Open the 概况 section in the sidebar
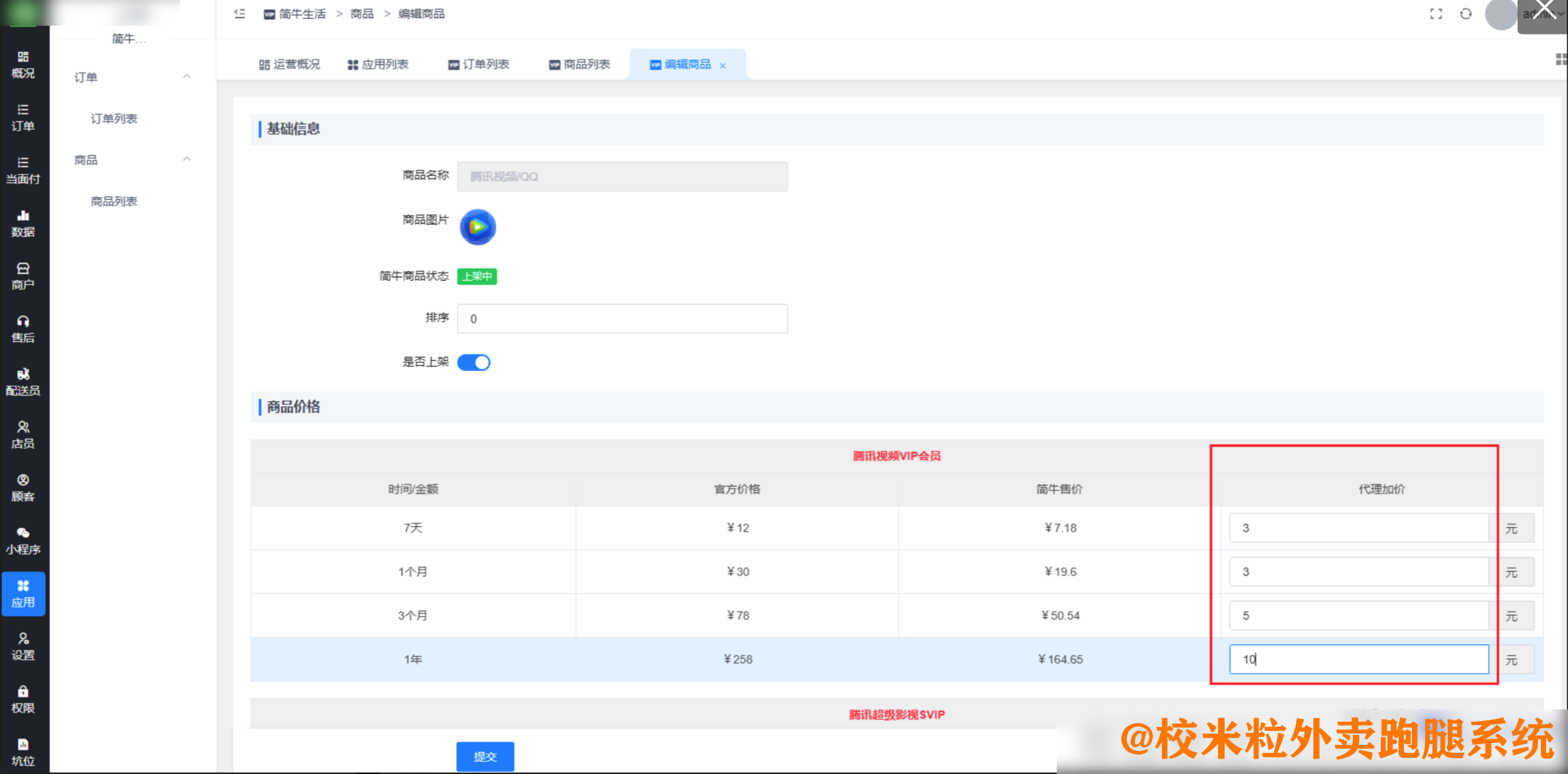This screenshot has width=1568, height=774. (24, 64)
